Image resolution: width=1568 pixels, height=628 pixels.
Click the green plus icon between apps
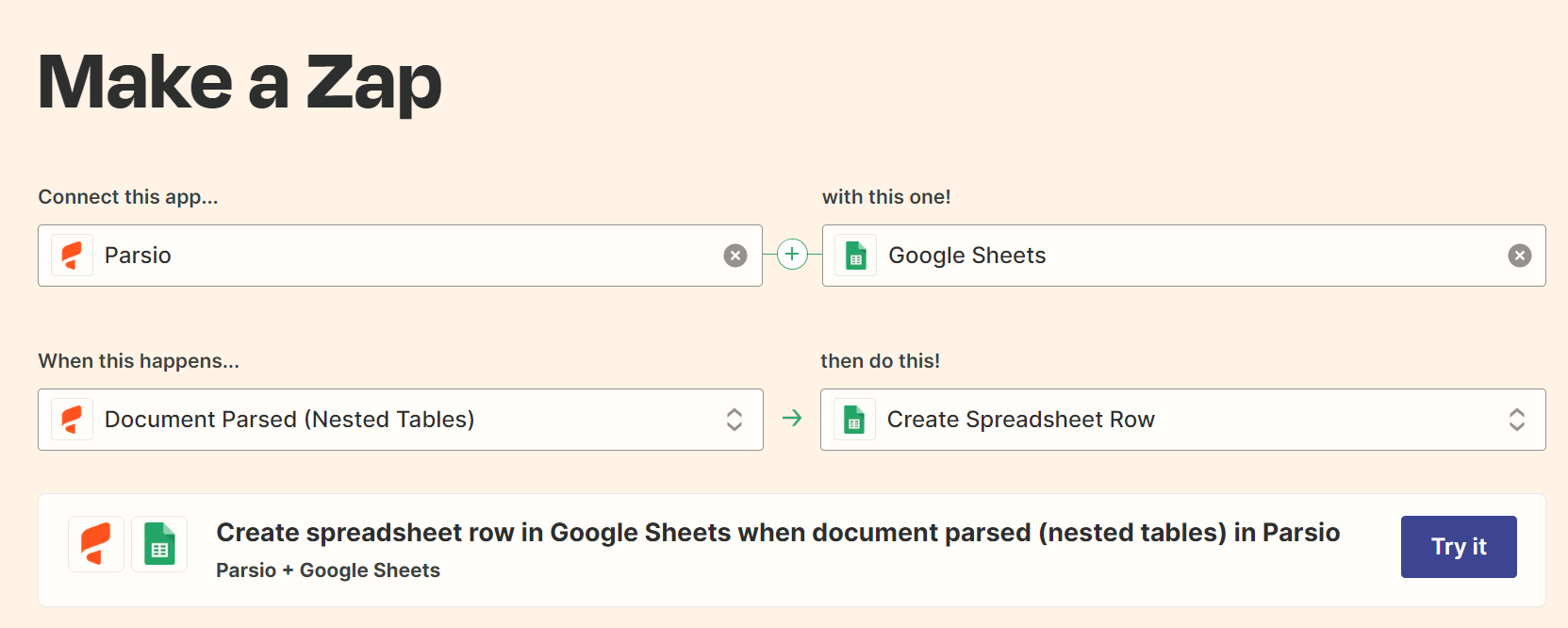(x=792, y=255)
